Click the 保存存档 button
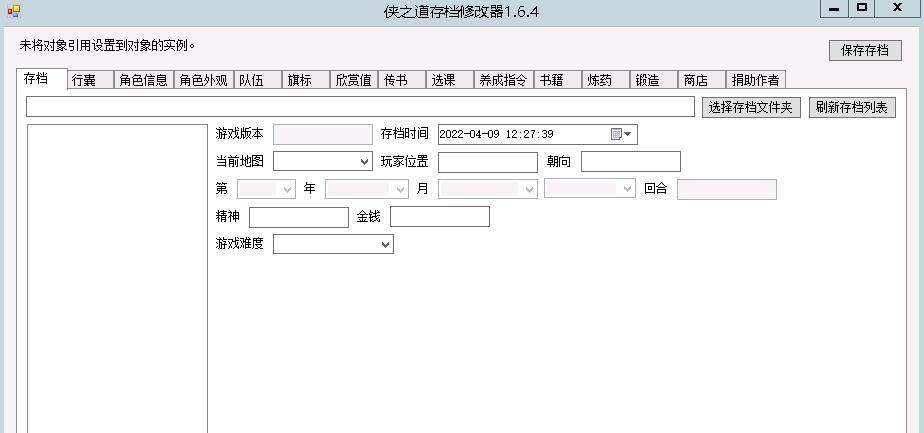This screenshot has height=433, width=924. (x=865, y=51)
